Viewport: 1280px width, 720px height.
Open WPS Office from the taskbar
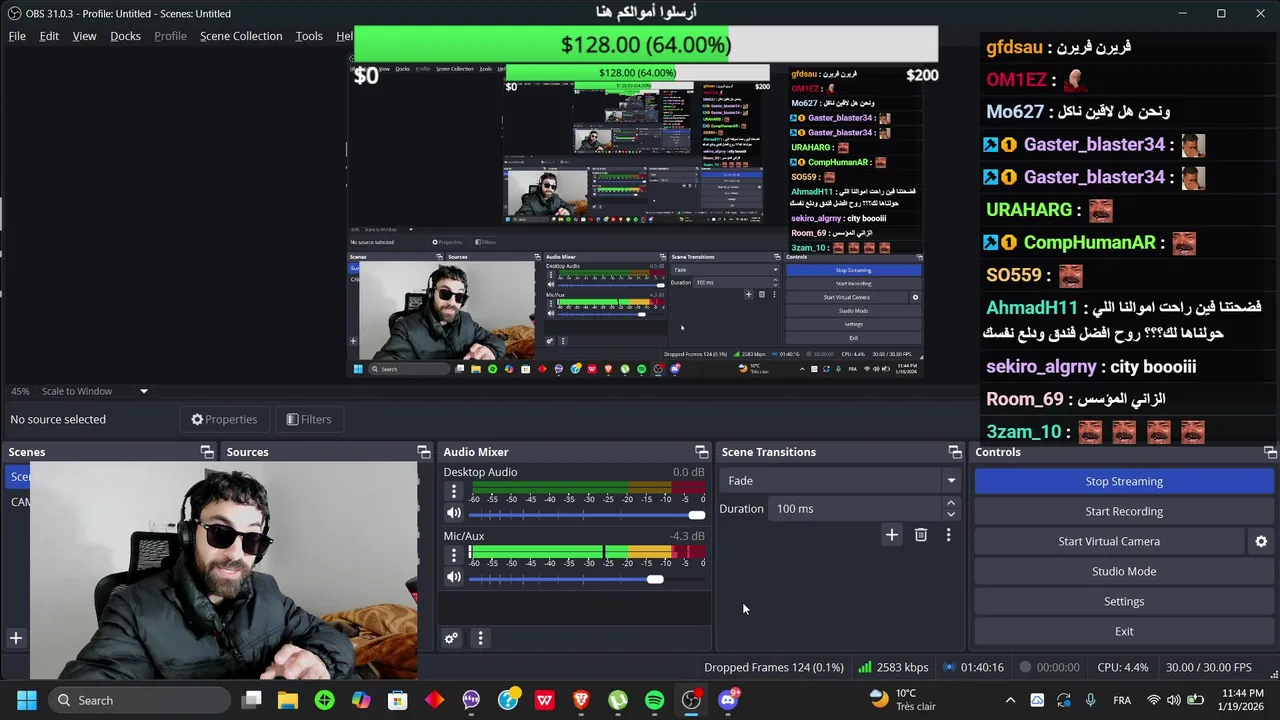coord(544,700)
